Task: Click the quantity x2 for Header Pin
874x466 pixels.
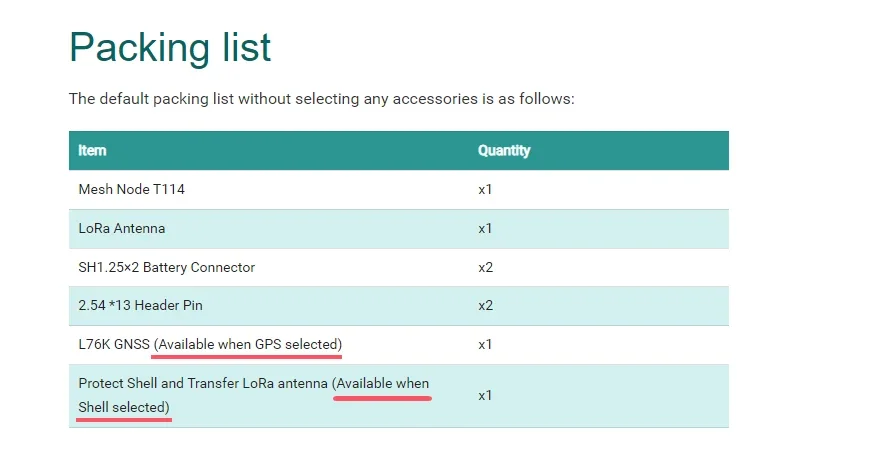Action: point(485,305)
